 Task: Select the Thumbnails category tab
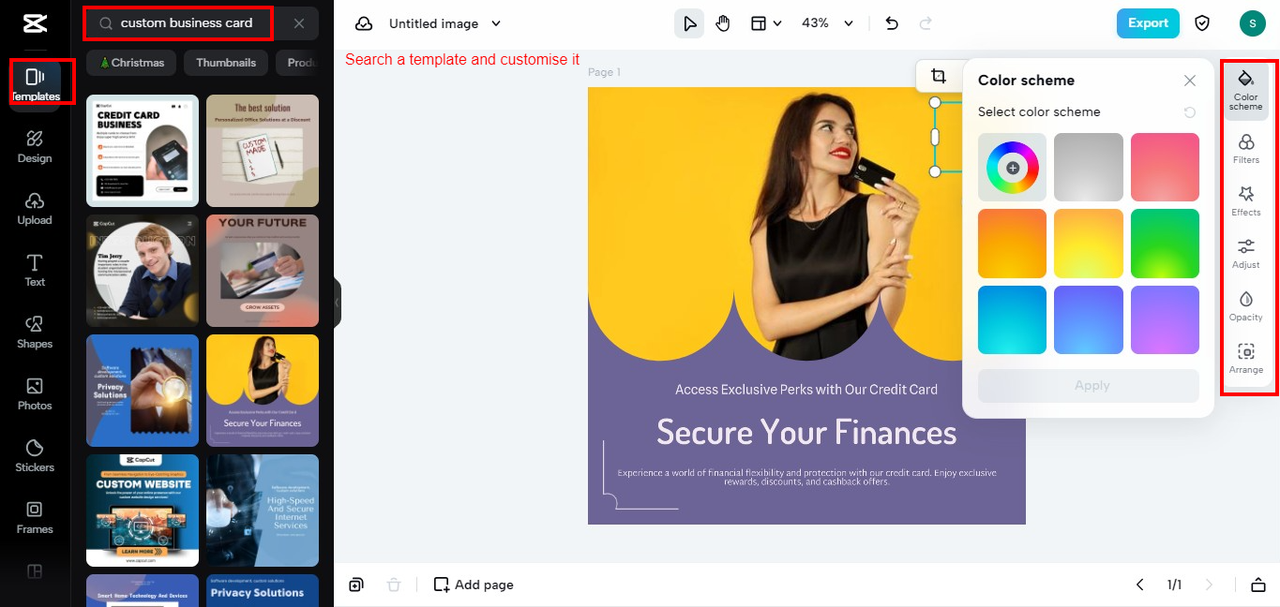coord(226,62)
